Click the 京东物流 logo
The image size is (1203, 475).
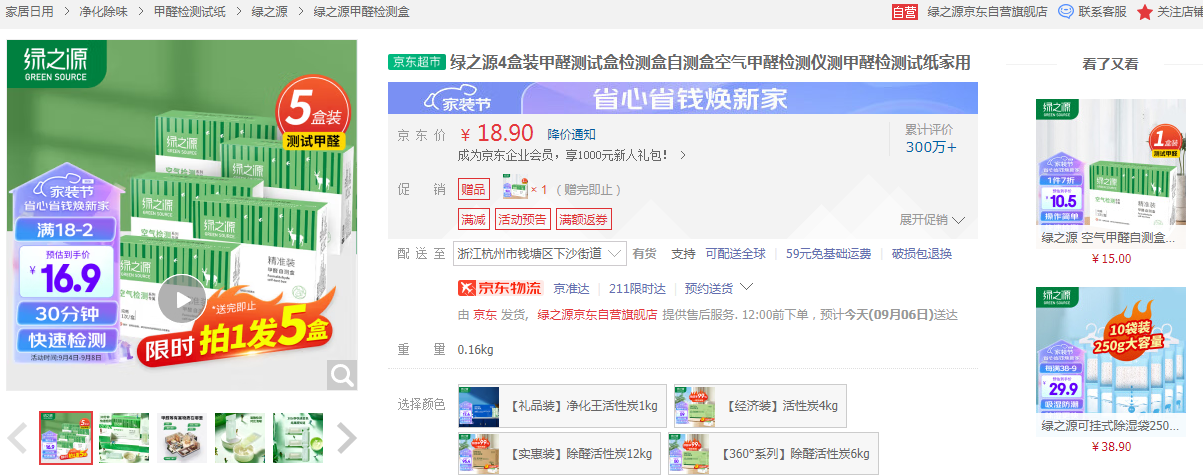pos(500,288)
